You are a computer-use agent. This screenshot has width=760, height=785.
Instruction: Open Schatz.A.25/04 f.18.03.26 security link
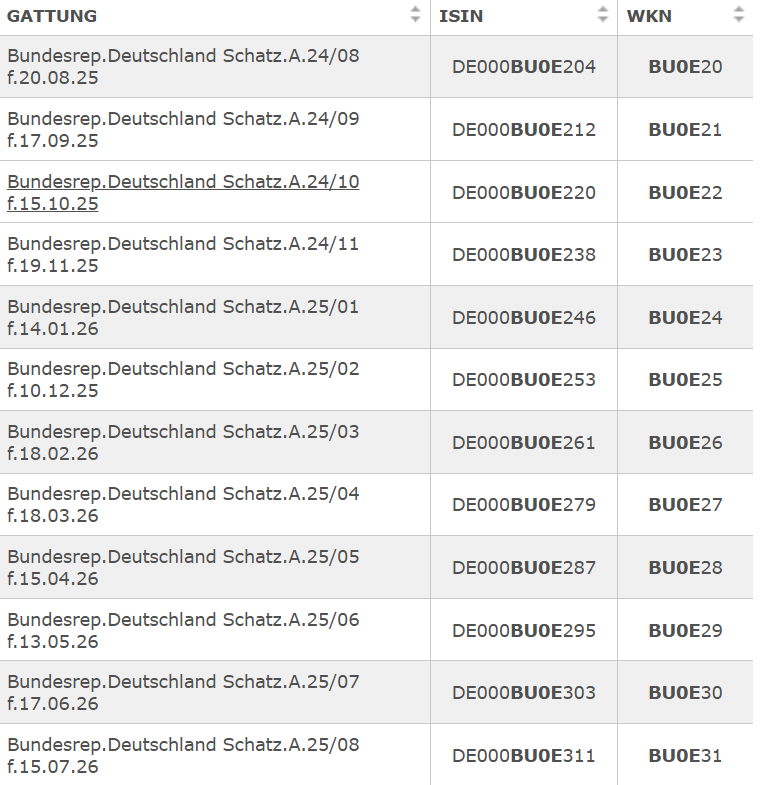pyautogui.click(x=183, y=505)
